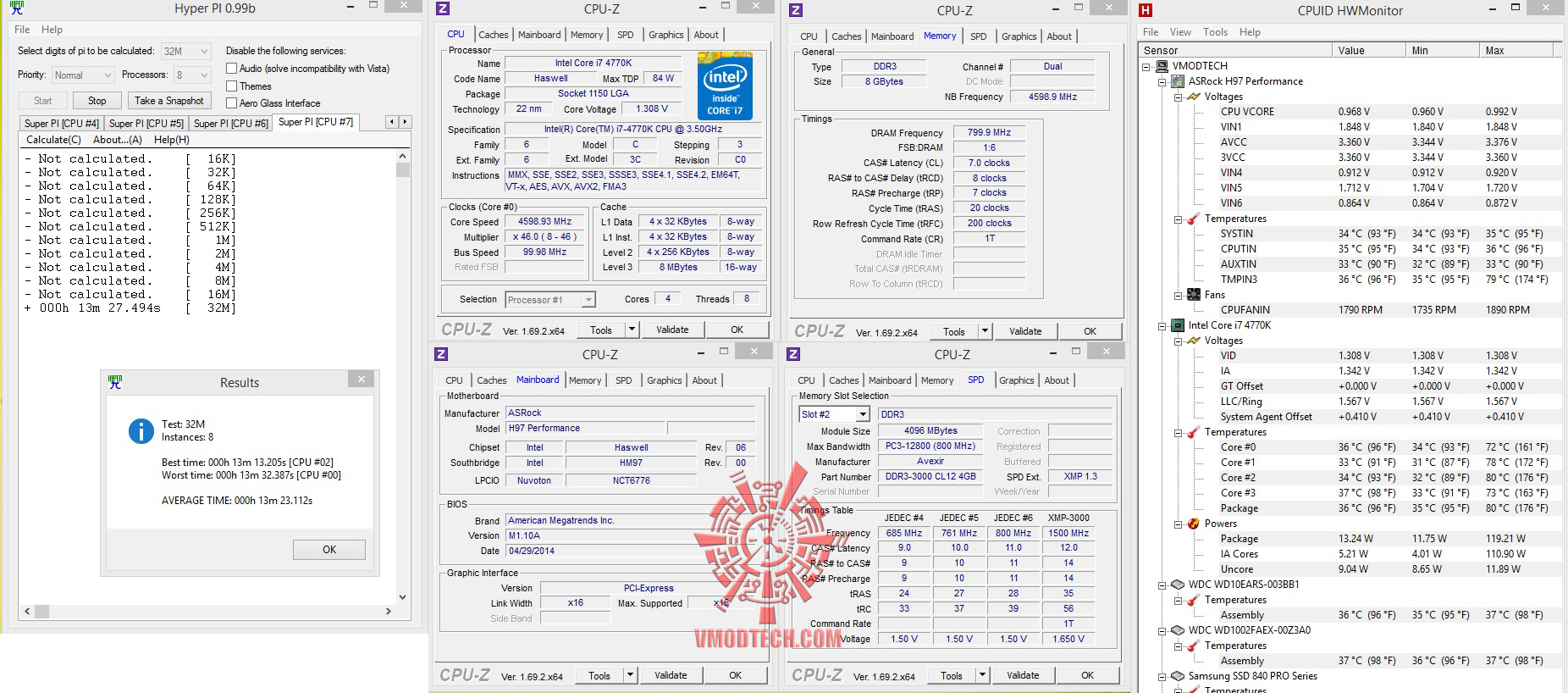Enable the Audio service checkbox in Hyper PI
1568x693 pixels.
point(231,69)
